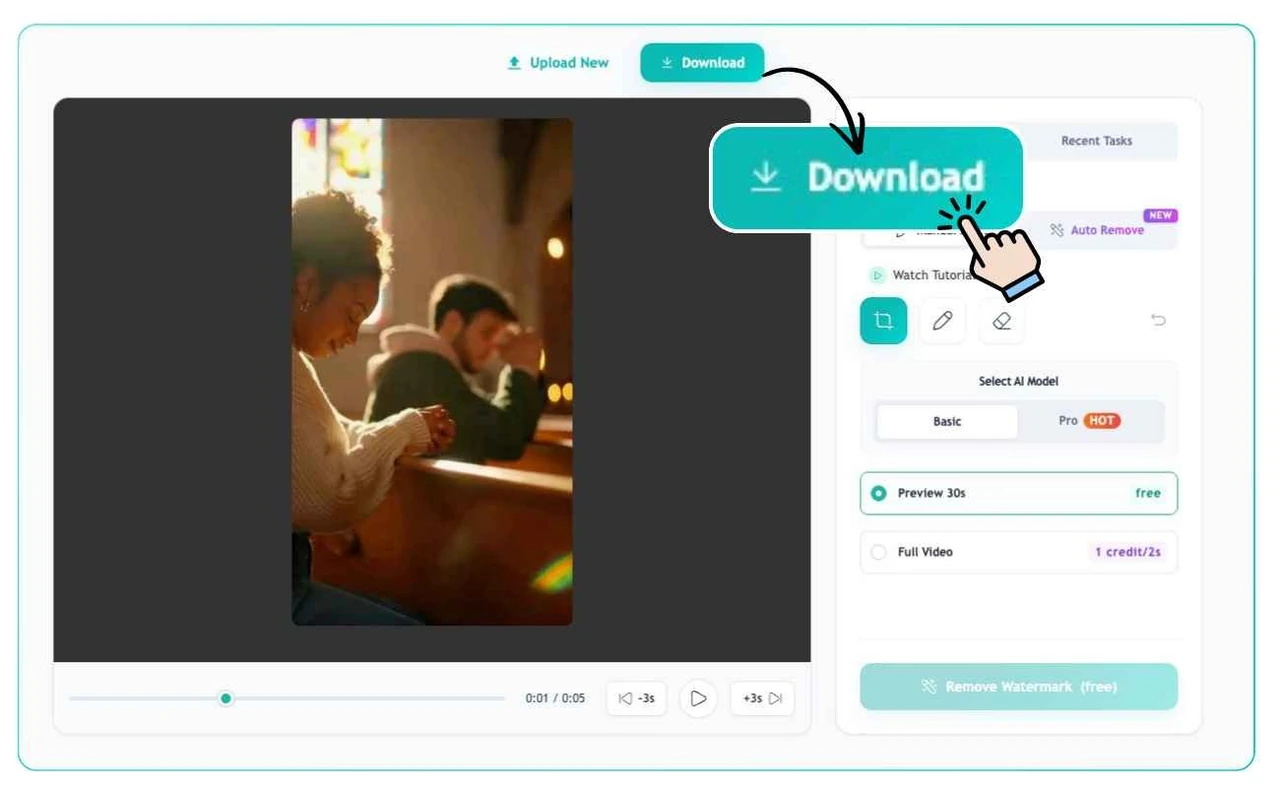Switch to the Pro HOT model
This screenshot has height=787, width=1280.
[x=1090, y=421]
